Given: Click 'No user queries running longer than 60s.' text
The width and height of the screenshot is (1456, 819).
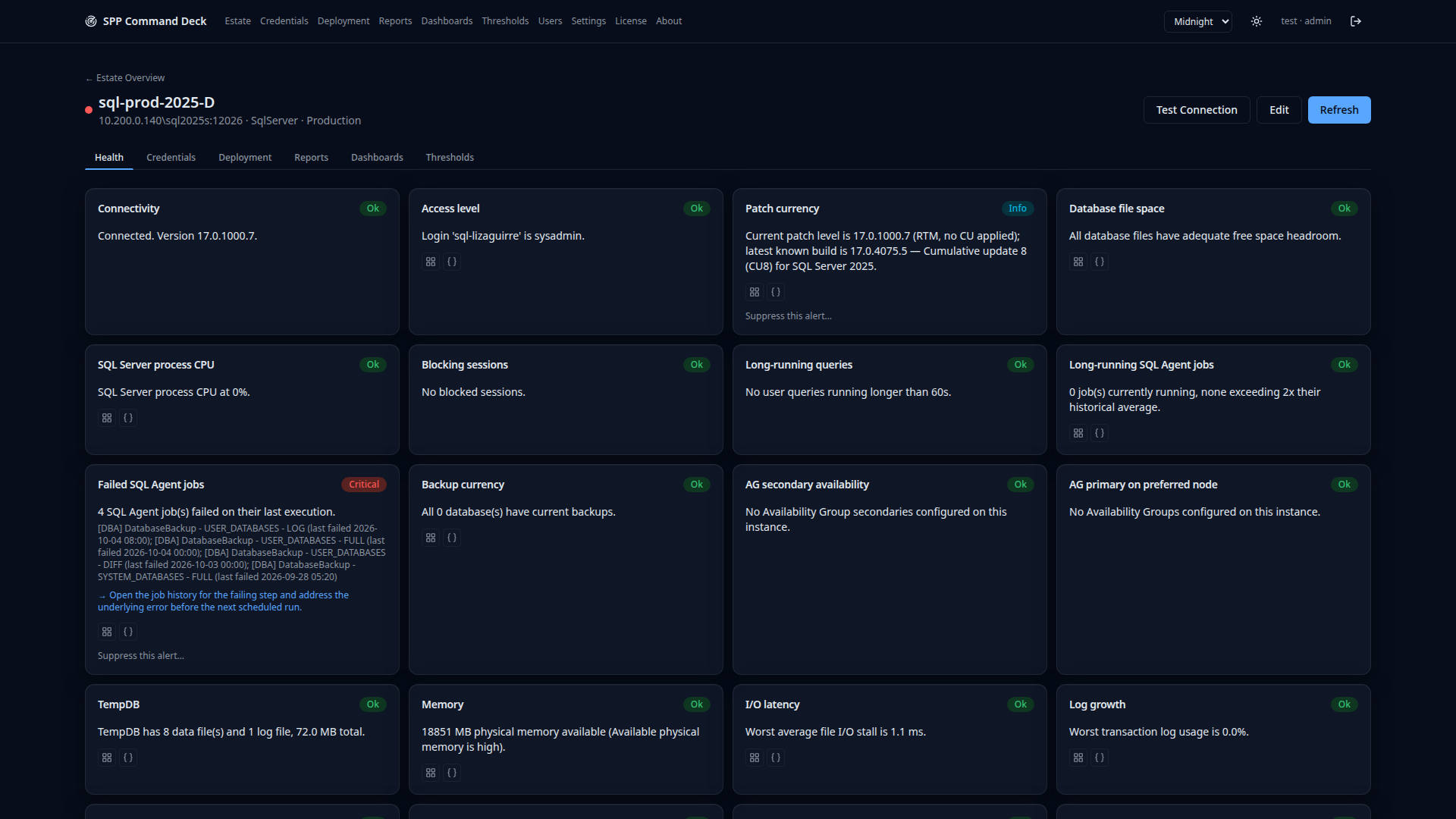Looking at the screenshot, I should point(848,392).
